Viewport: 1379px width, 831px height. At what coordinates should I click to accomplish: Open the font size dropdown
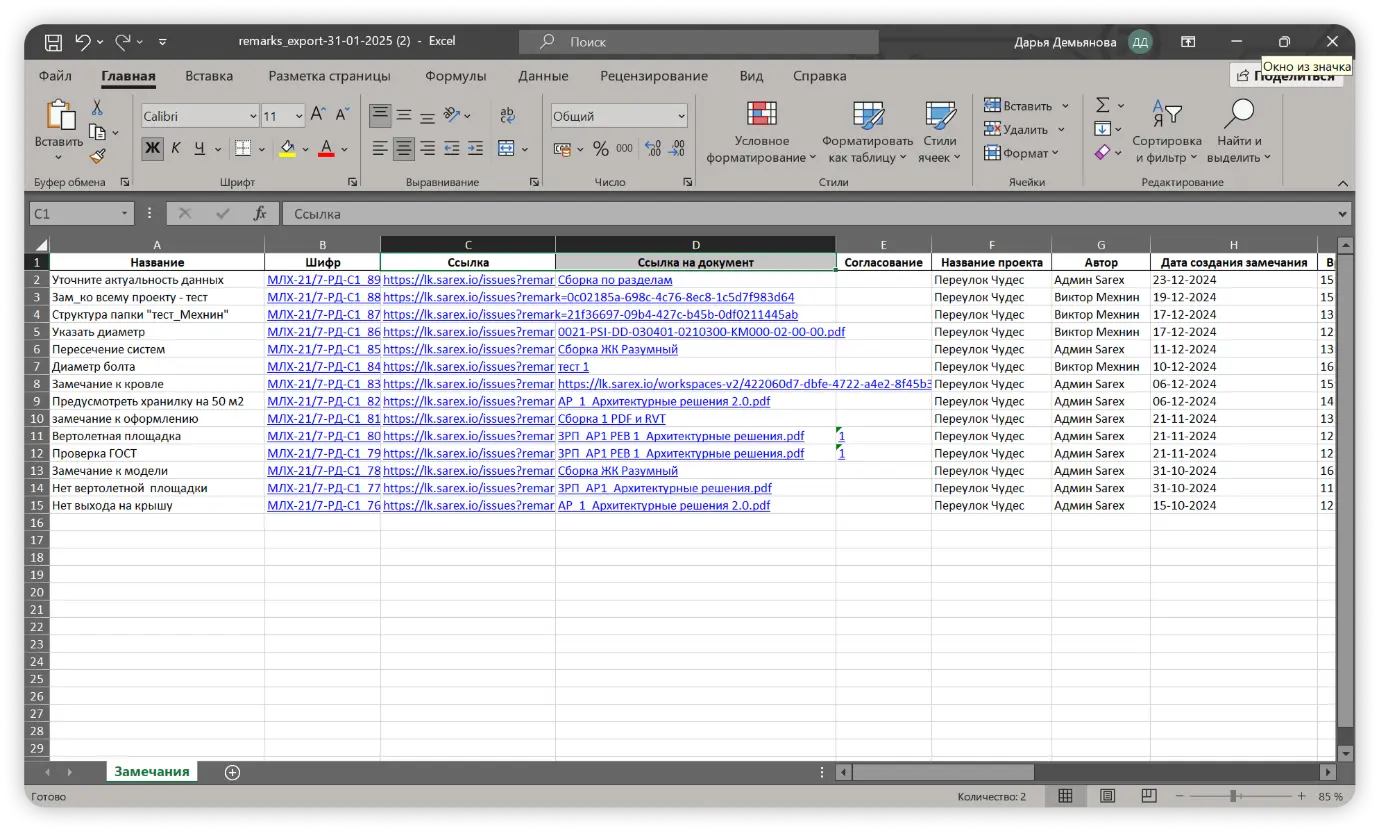pyautogui.click(x=298, y=116)
